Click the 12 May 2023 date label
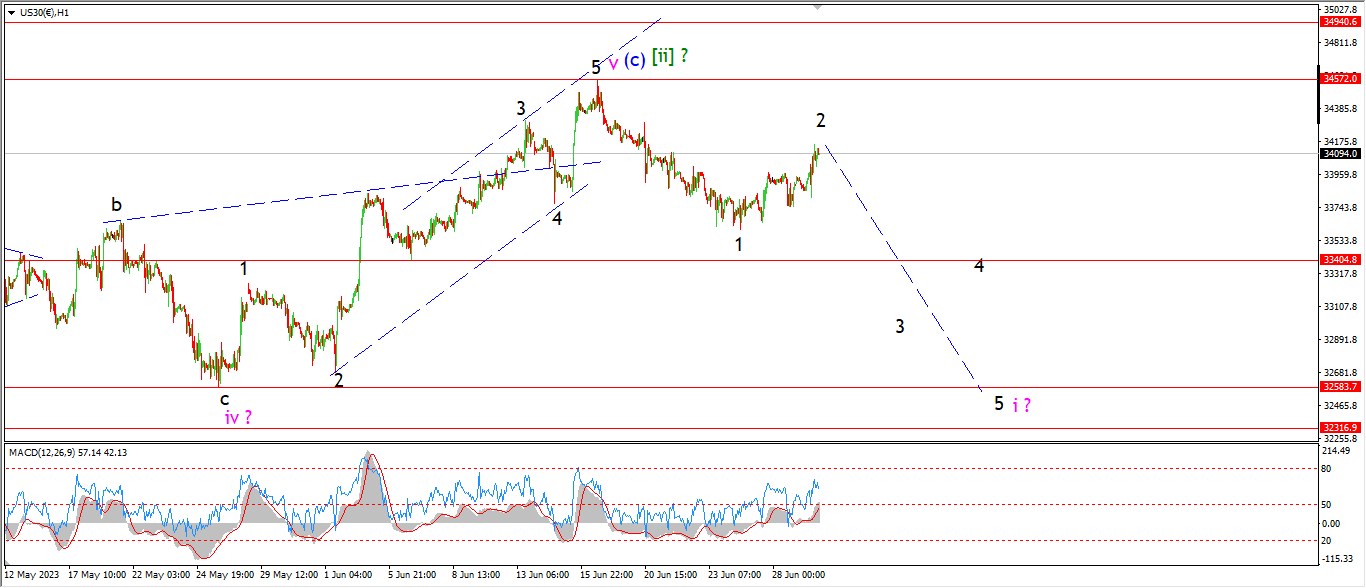This screenshot has height=588, width=1366. tap(30, 575)
